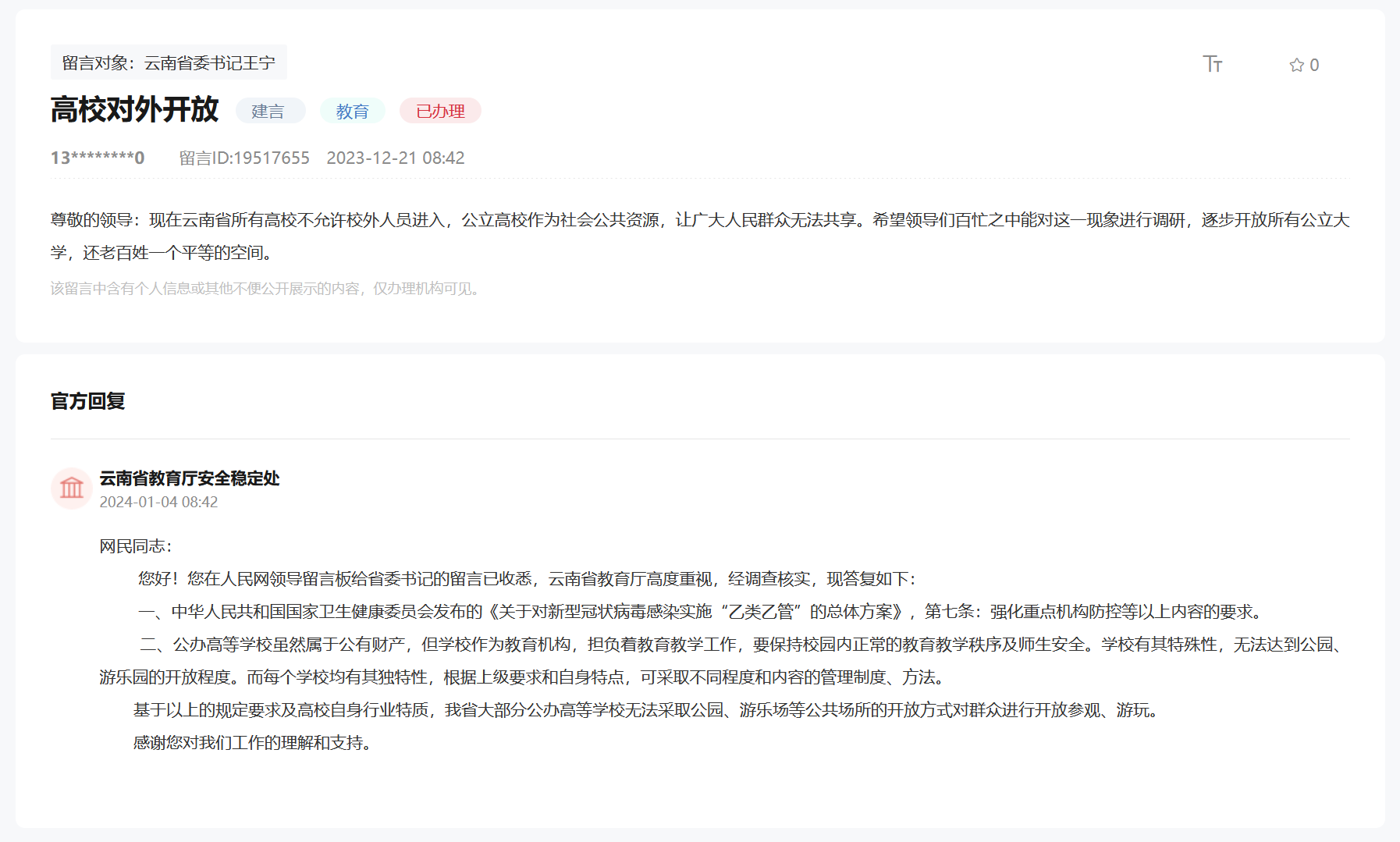This screenshot has height=842, width=1400.
Task: Click the closing line 感谢您对我们工作的理解和支持
Action: [253, 743]
